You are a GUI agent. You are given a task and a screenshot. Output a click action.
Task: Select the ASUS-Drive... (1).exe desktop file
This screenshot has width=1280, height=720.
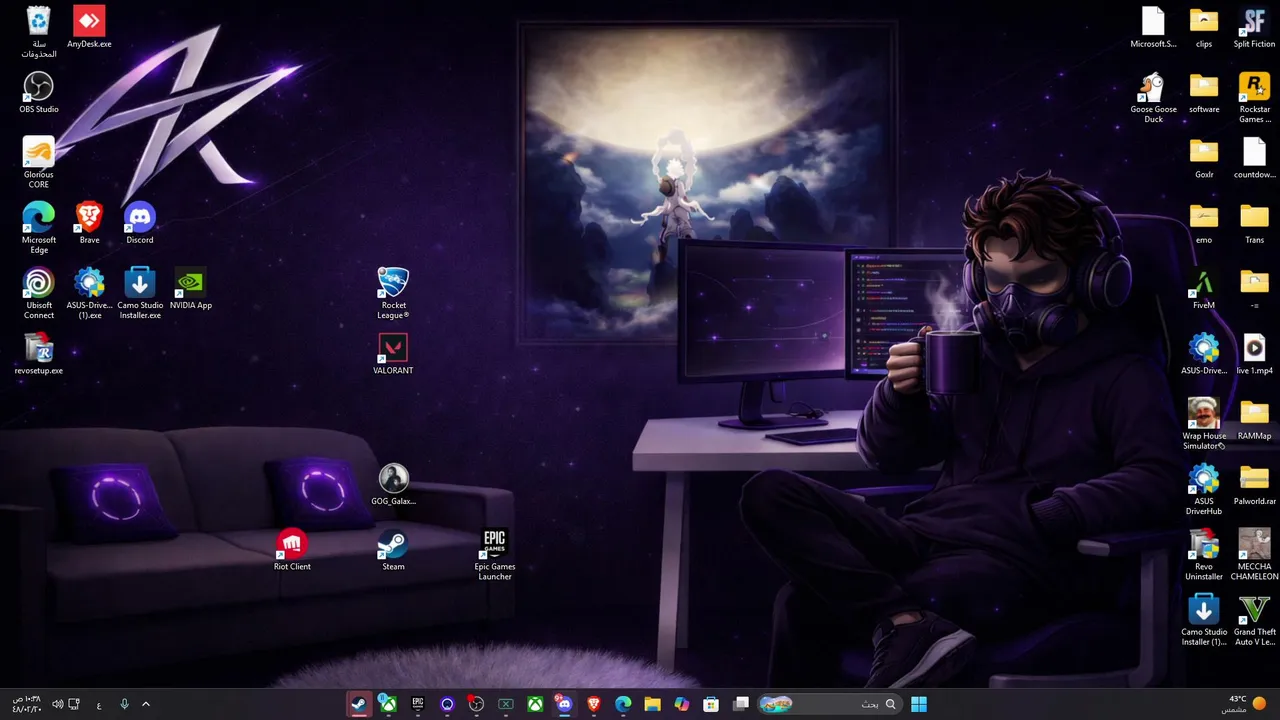pyautogui.click(x=89, y=293)
